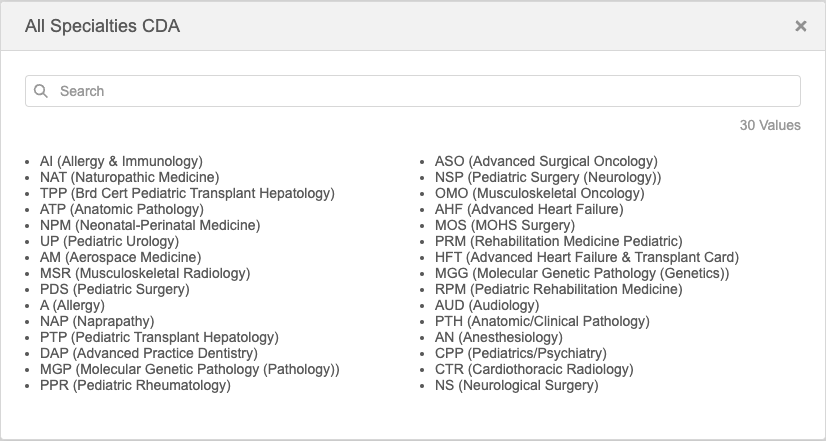Screen dimensions: 826x441
Task: Click the magnifier search icon
Action: pyautogui.click(x=41, y=91)
